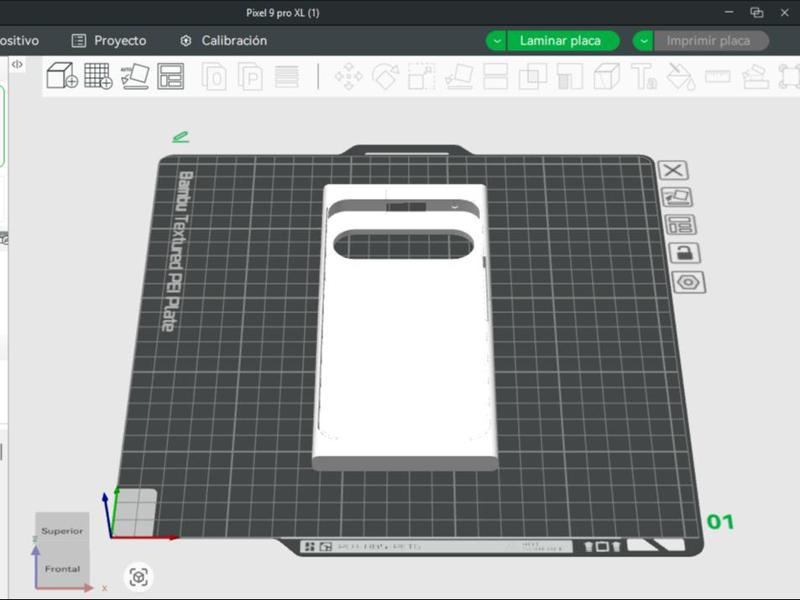Screen dimensions: 800x600
Task: Maximize the Bambu Studio window
Action: (x=757, y=12)
